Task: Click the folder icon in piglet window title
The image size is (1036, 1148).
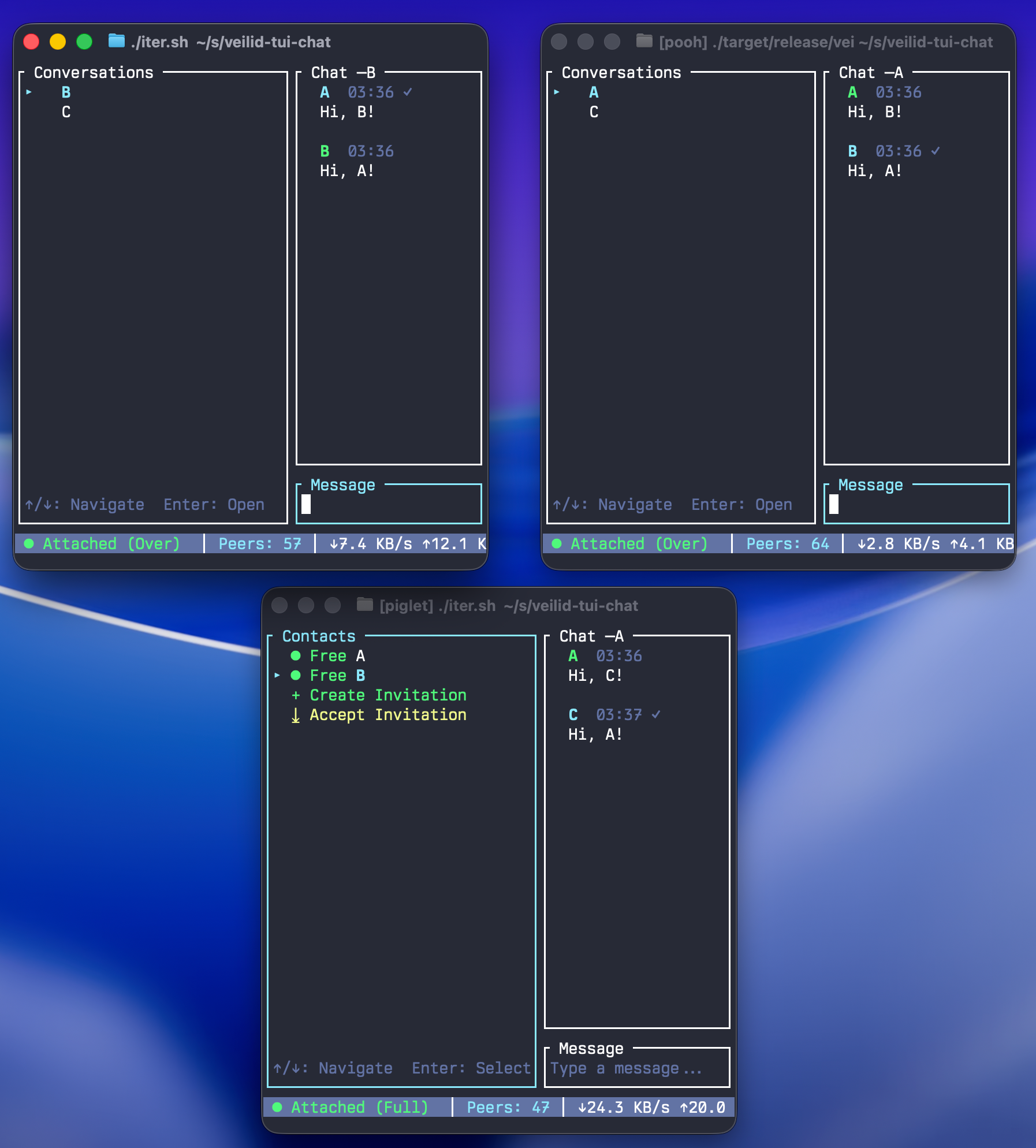Action: [x=364, y=605]
